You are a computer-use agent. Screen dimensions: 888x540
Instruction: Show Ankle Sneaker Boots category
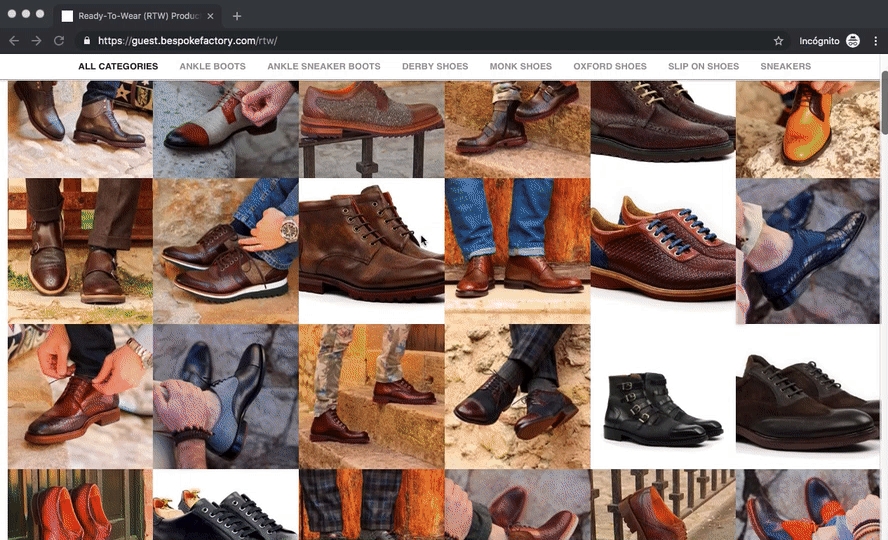point(323,67)
